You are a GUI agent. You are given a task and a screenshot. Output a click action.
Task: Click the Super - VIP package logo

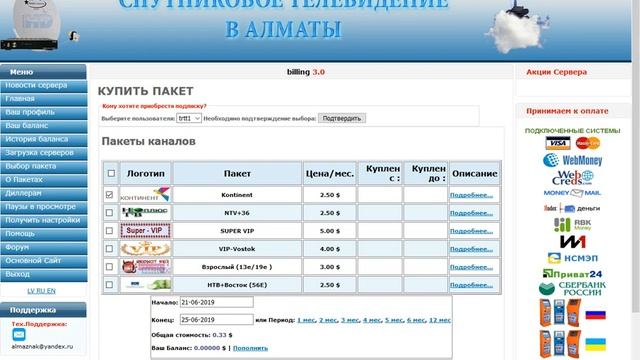click(145, 231)
